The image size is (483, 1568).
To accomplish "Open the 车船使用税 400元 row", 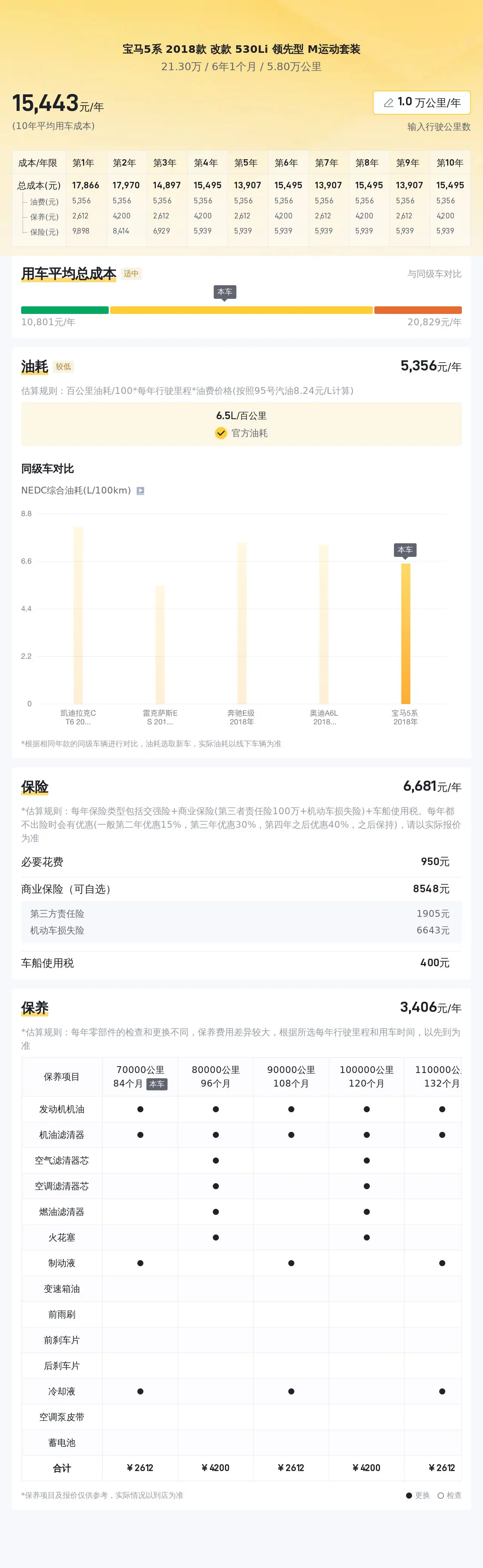I will [x=241, y=963].
